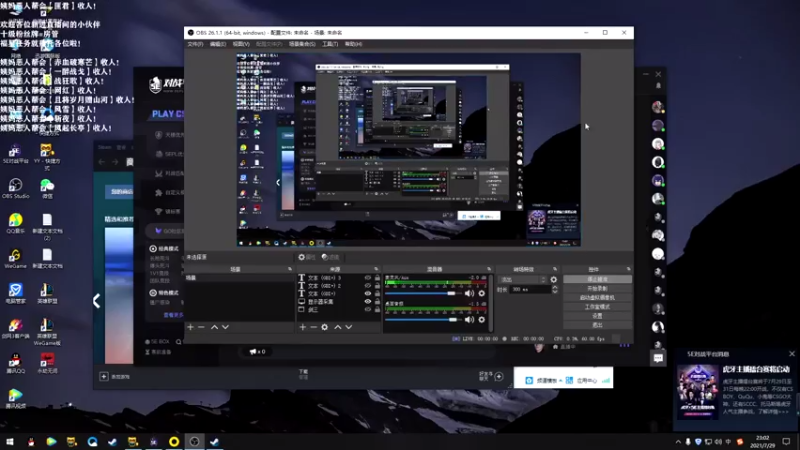This screenshot has width=800, height=450.
Task: Open source properties gear in sources toolbar
Action: click(324, 327)
